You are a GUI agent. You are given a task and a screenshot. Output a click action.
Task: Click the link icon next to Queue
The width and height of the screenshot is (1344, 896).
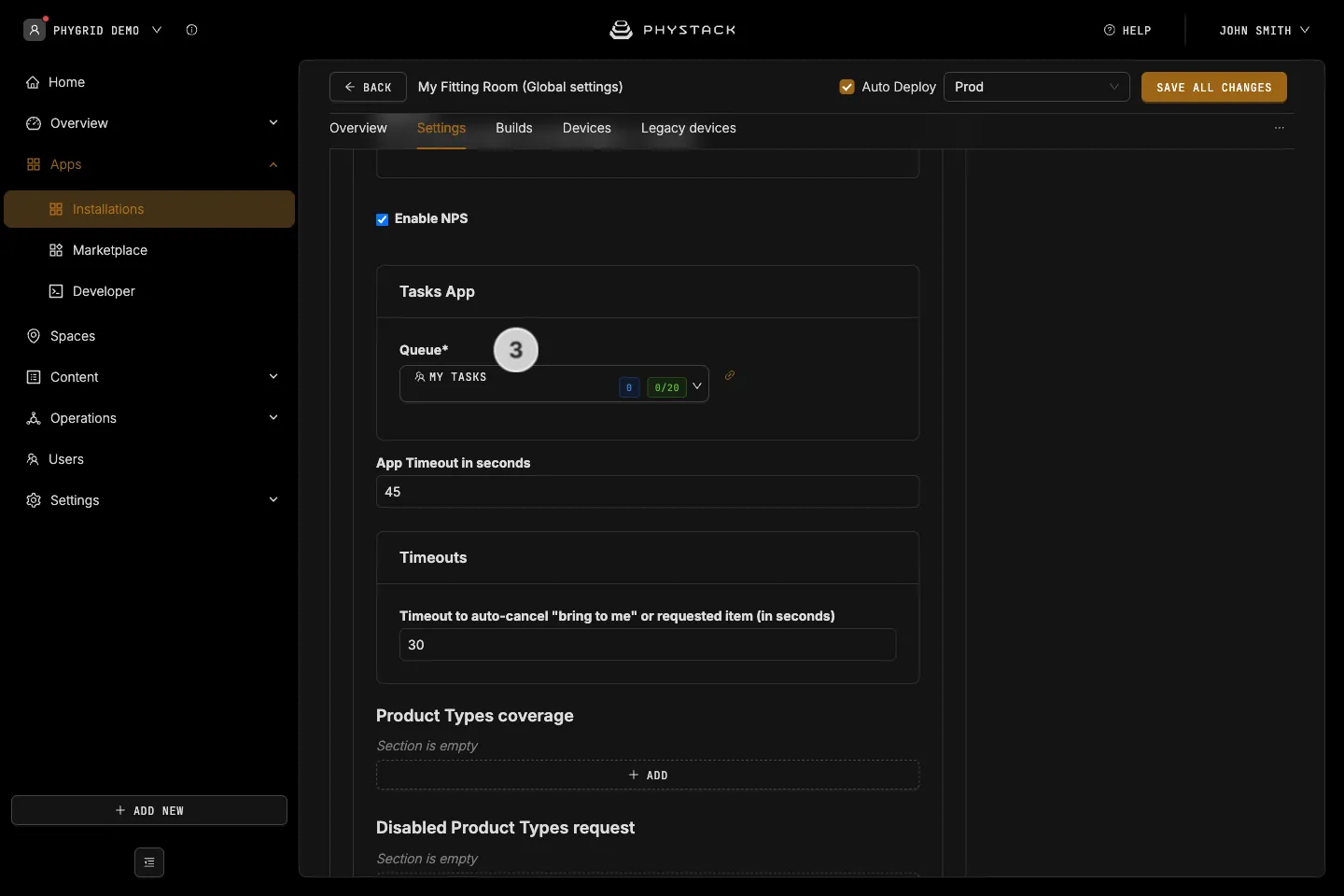730,375
